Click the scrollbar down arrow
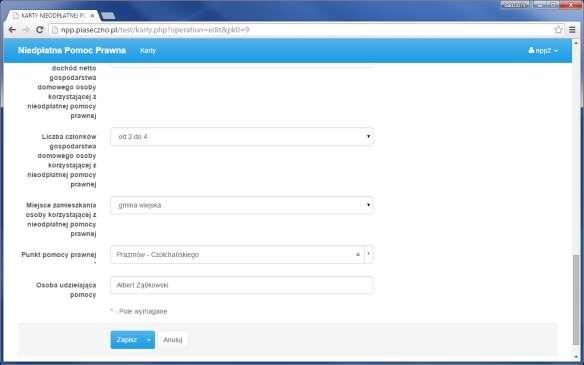This screenshot has width=584, height=365. click(x=576, y=358)
